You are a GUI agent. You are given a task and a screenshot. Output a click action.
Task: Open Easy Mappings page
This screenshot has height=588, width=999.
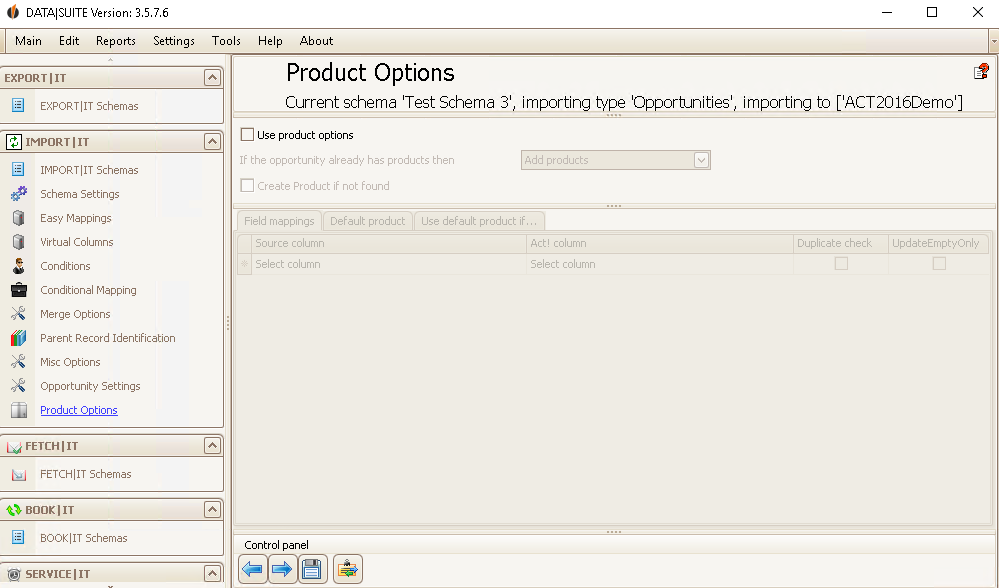76,218
